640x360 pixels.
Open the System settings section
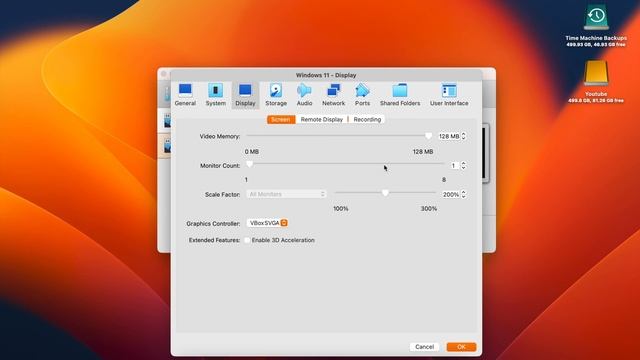tap(216, 95)
